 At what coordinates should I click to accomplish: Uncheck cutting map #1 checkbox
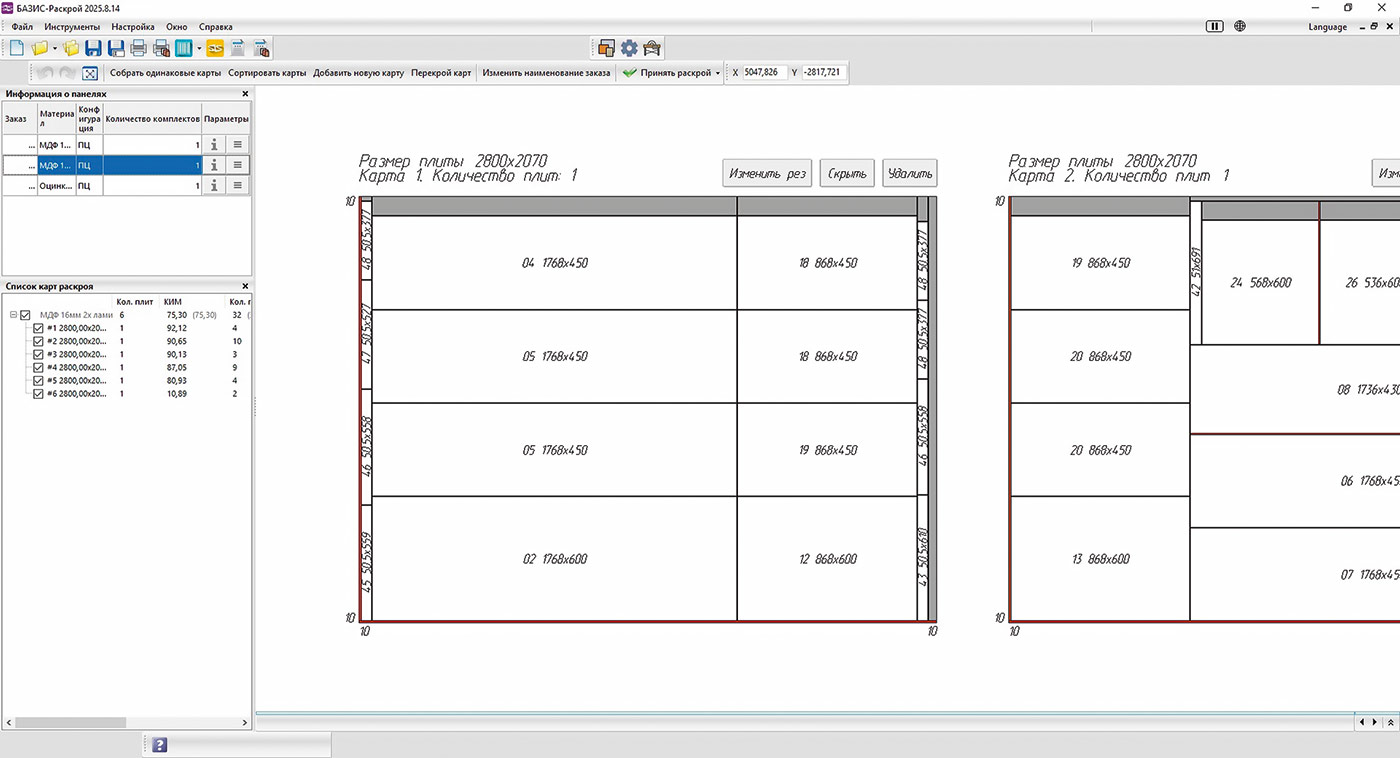pyautogui.click(x=39, y=328)
